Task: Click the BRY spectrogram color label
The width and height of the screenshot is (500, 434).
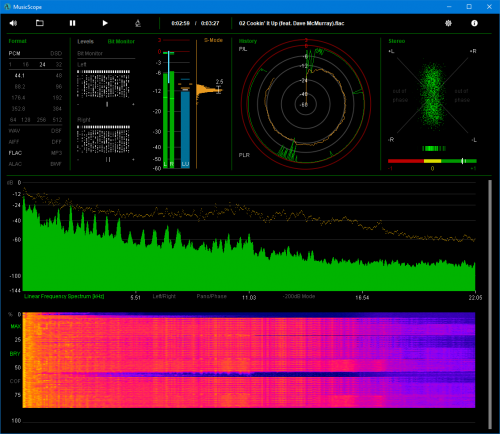Action: (x=15, y=354)
